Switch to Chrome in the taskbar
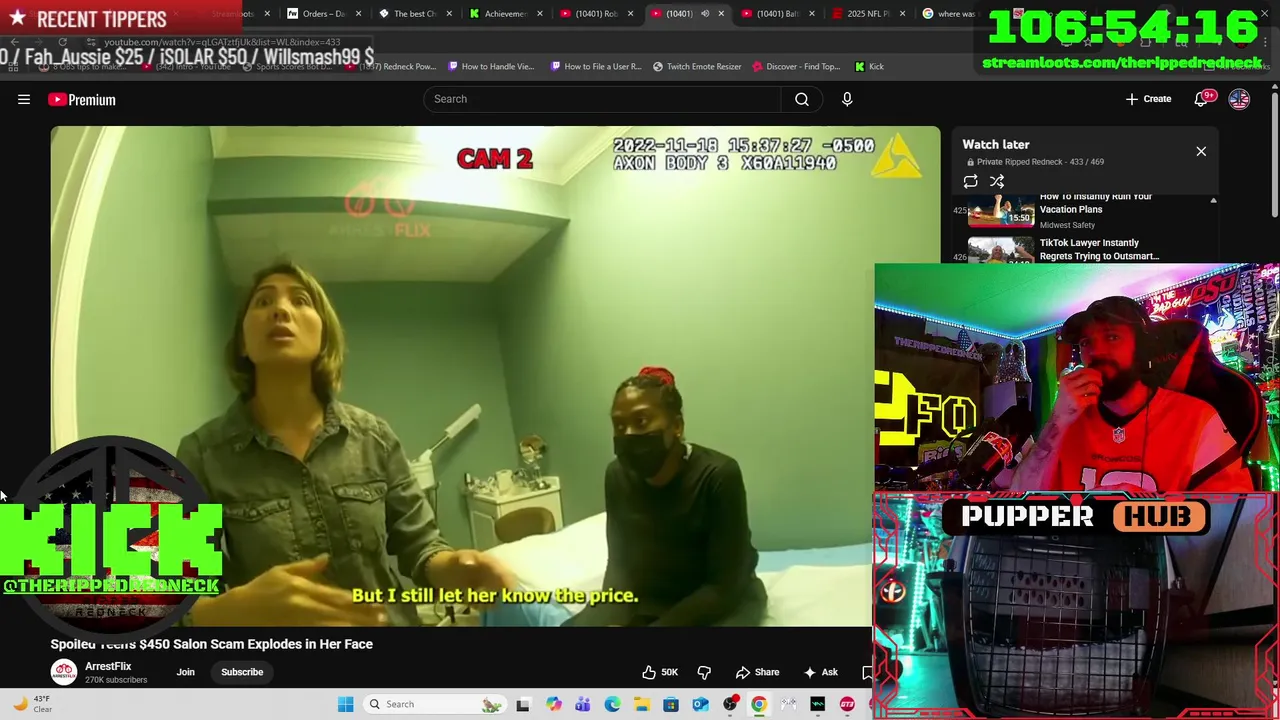Image resolution: width=1280 pixels, height=720 pixels. [759, 704]
